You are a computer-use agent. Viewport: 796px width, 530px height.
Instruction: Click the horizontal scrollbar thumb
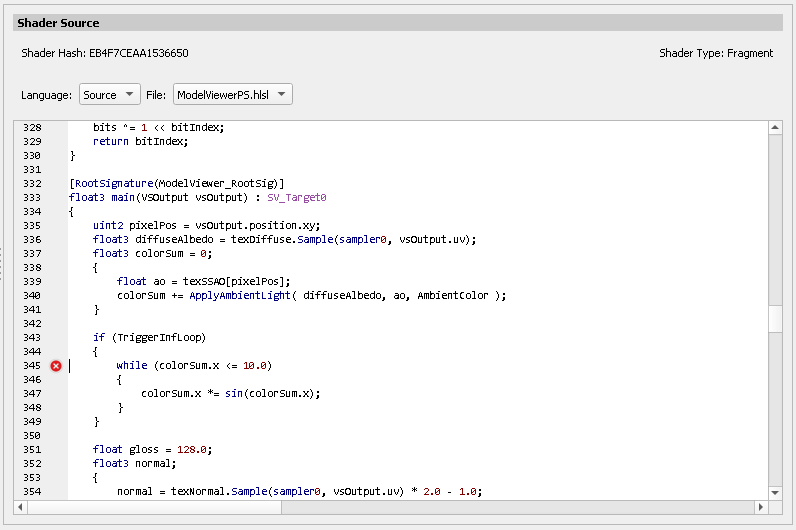click(155, 507)
